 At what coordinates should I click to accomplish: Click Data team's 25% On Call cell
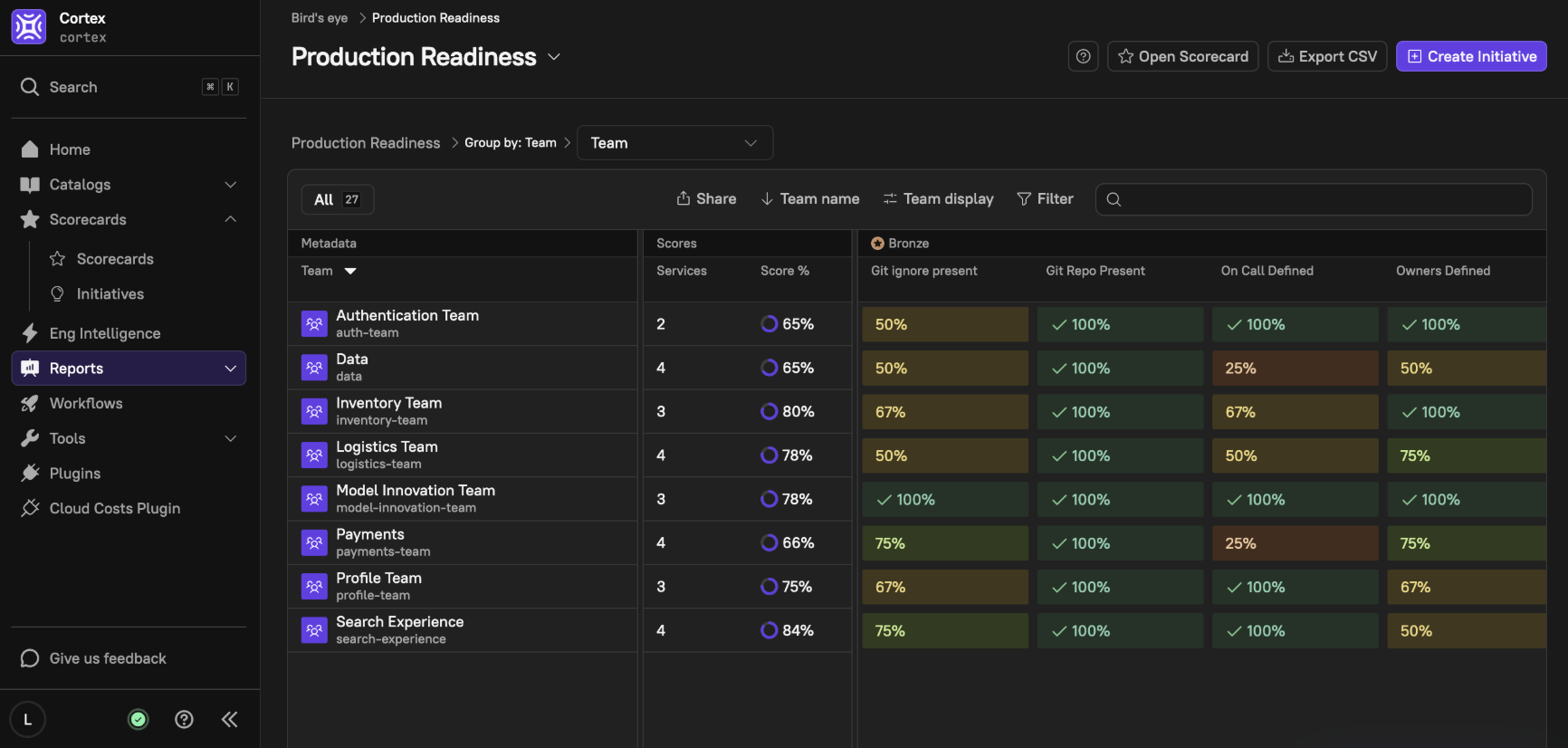coord(1294,369)
